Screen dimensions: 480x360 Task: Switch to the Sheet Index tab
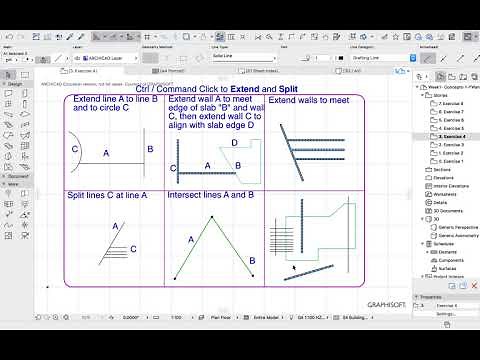[x=259, y=71]
